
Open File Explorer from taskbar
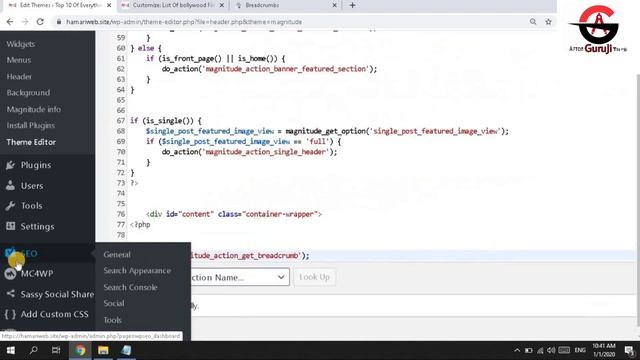coord(103,350)
